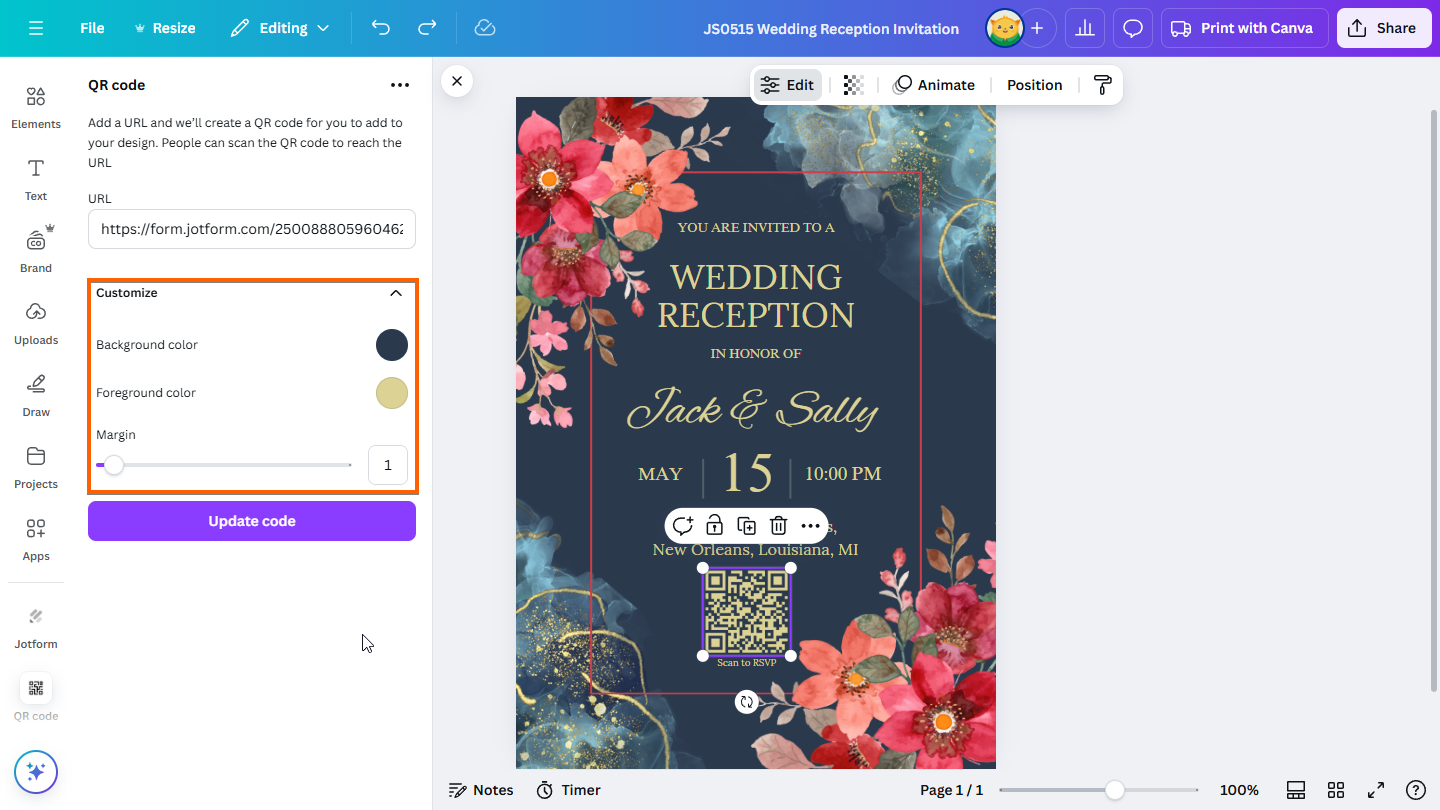
Task: Expand the Editing mode dropdown
Action: (280, 28)
